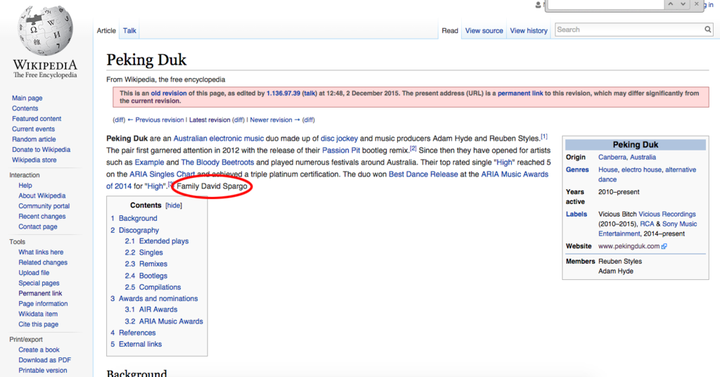Open Special pages link
The height and width of the screenshot is (377, 720).
pyautogui.click(x=39, y=283)
